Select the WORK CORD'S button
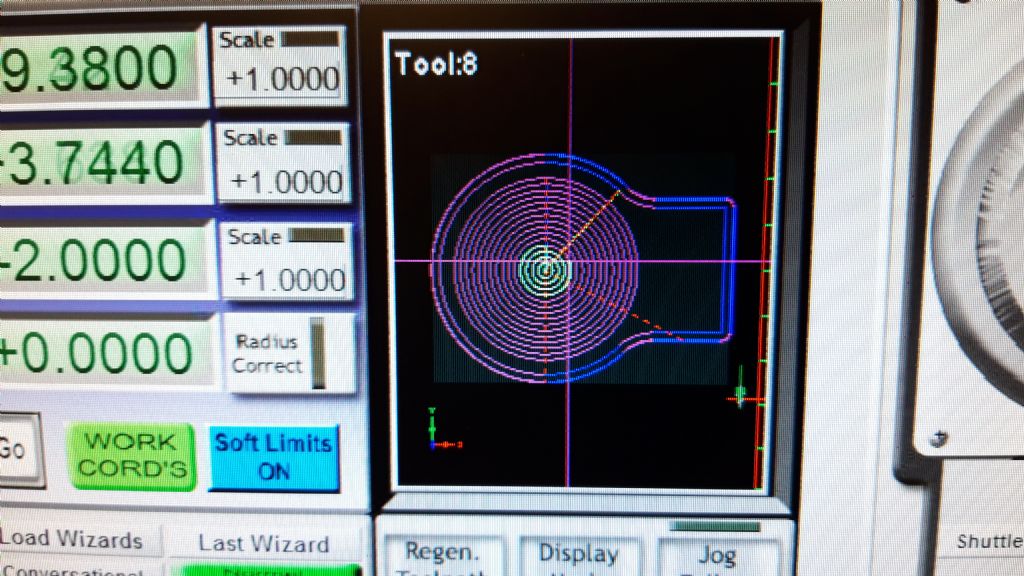1024x576 pixels. [131, 456]
